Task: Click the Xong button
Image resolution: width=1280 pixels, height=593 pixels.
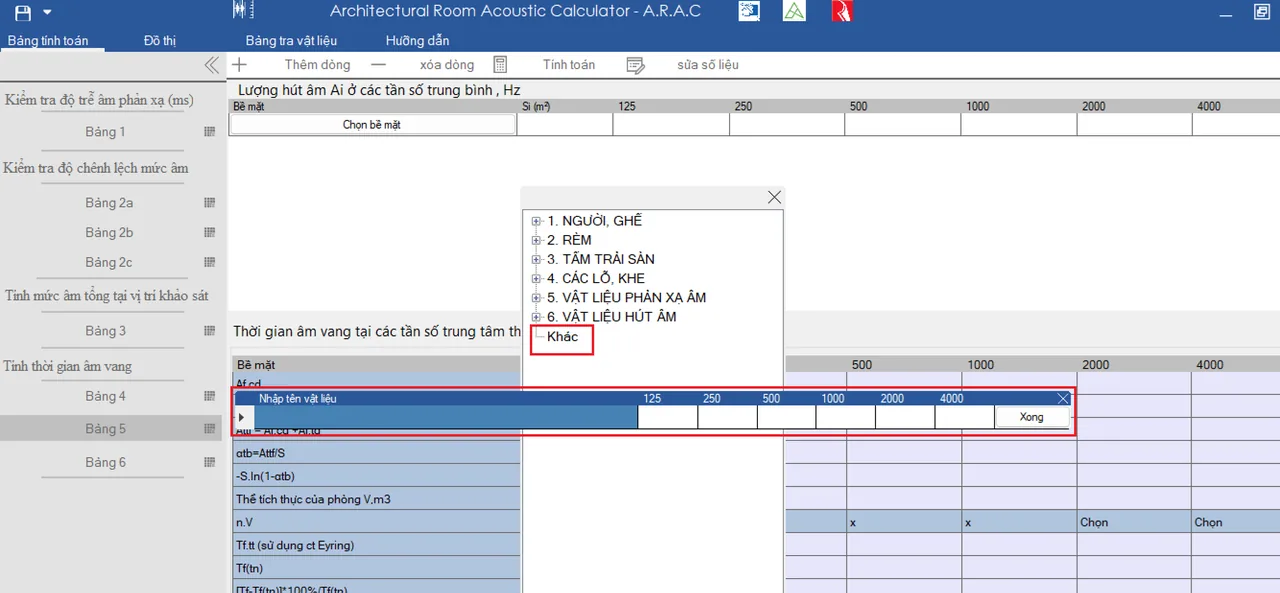Action: (x=1031, y=417)
